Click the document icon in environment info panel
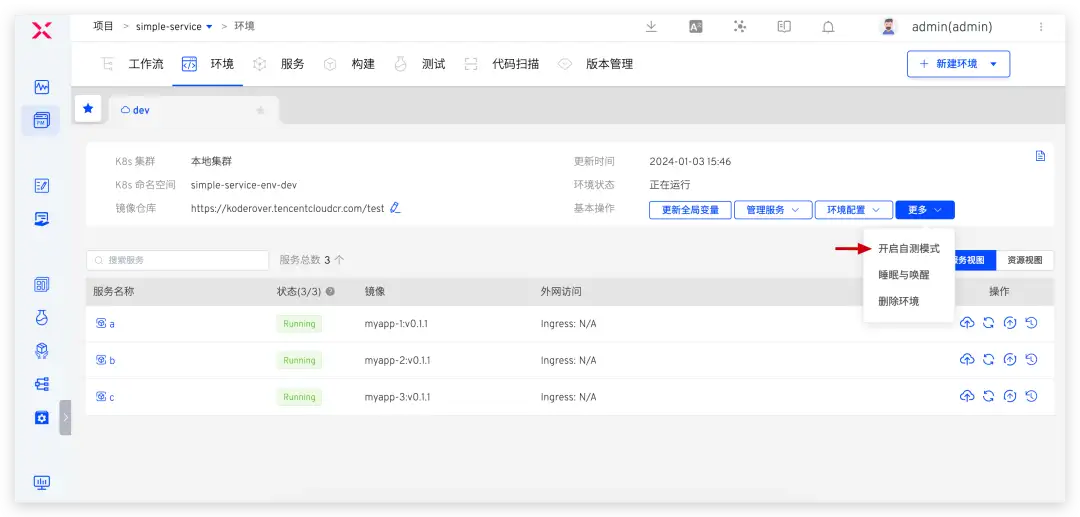Image resolution: width=1080 pixels, height=517 pixels. (1040, 156)
